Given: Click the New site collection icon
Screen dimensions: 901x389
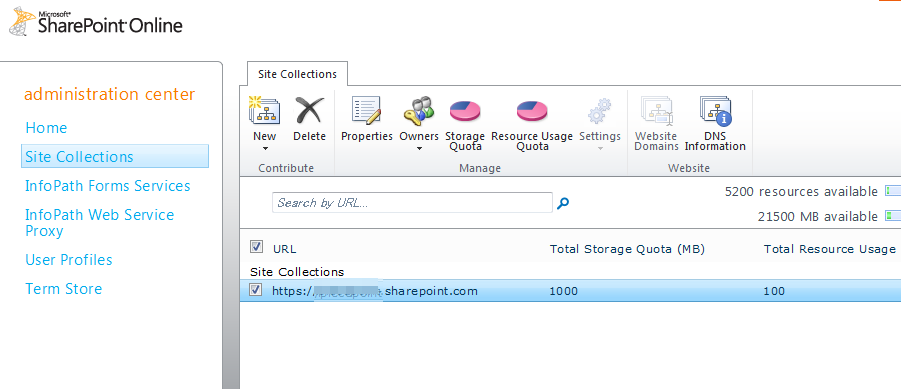Looking at the screenshot, I should [x=264, y=110].
